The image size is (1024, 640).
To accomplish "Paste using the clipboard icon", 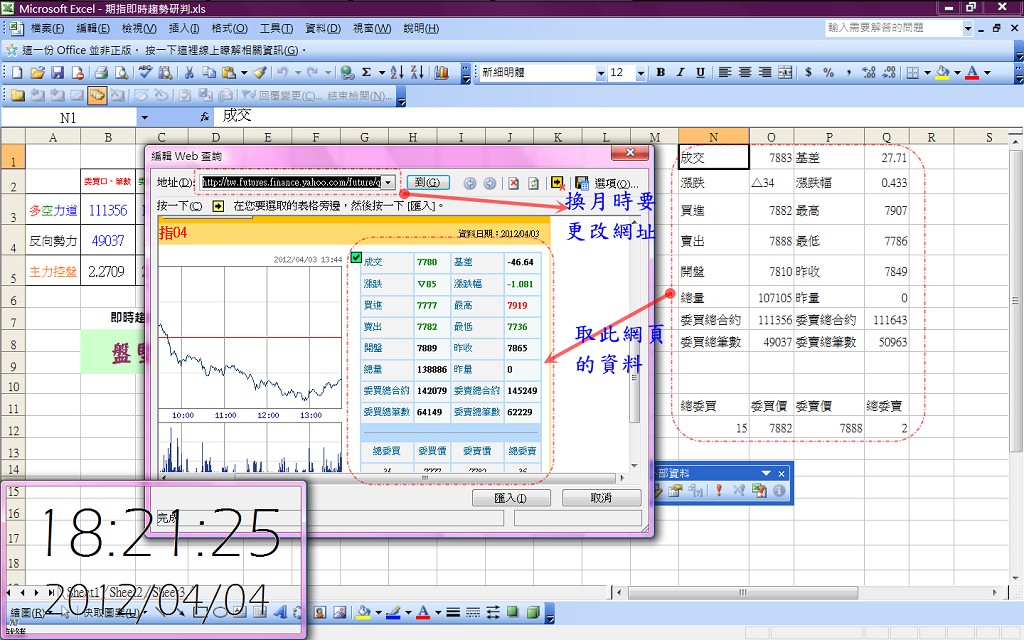I will tap(229, 72).
